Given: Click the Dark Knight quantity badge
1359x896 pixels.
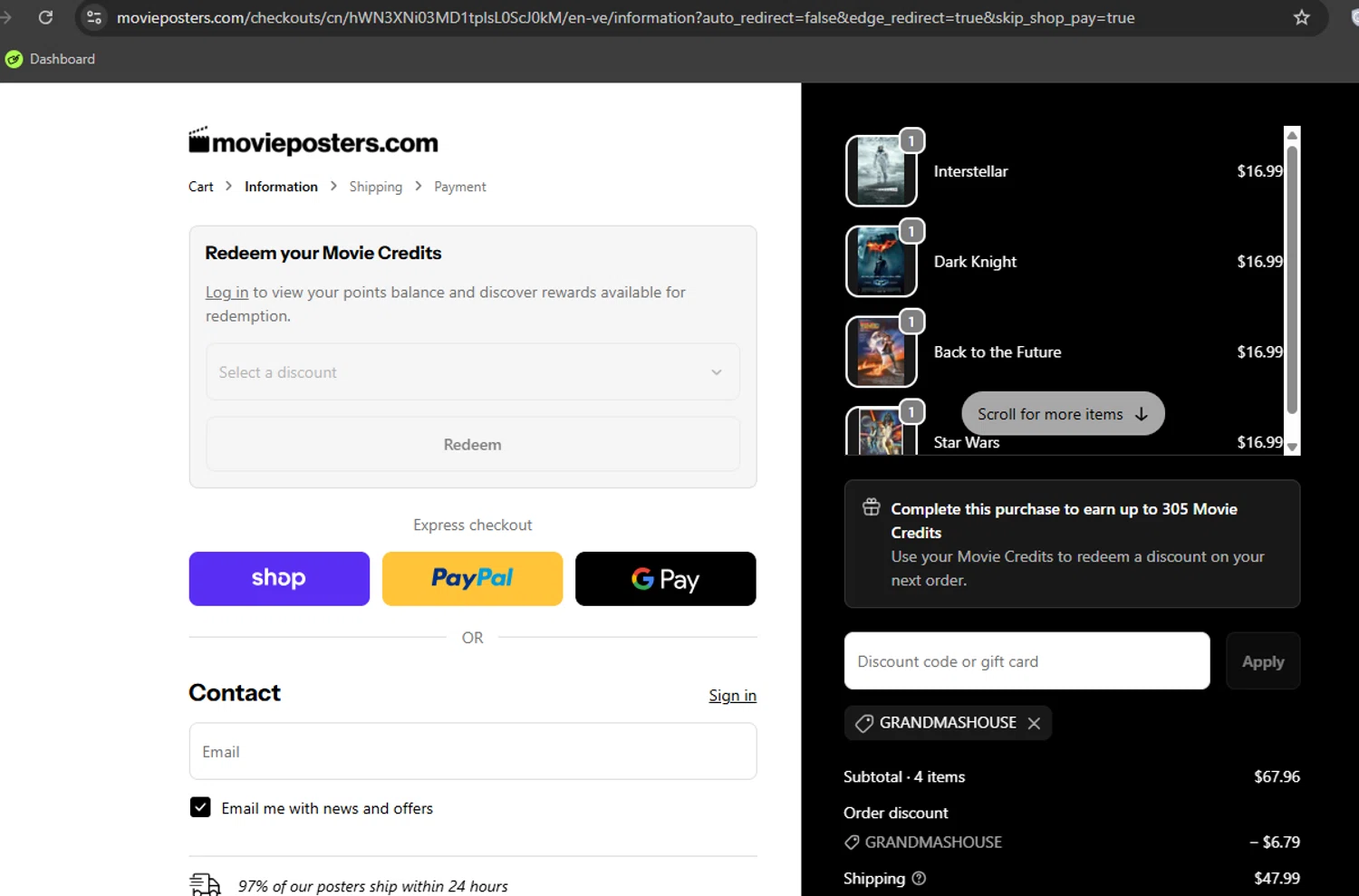Looking at the screenshot, I should point(911,231).
